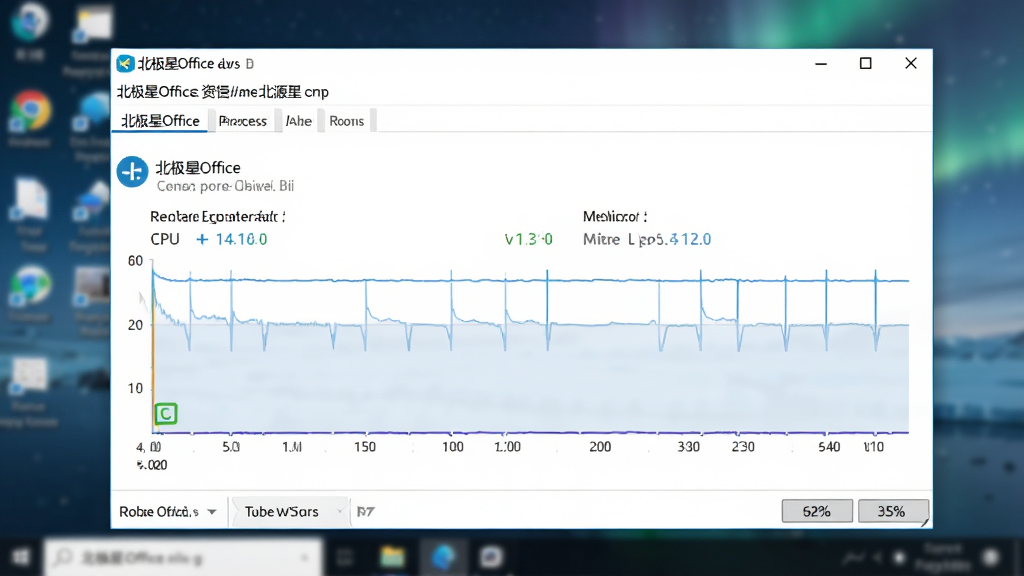Open the Robte Office dropdown
The width and height of the screenshot is (1024, 576).
(x=168, y=511)
